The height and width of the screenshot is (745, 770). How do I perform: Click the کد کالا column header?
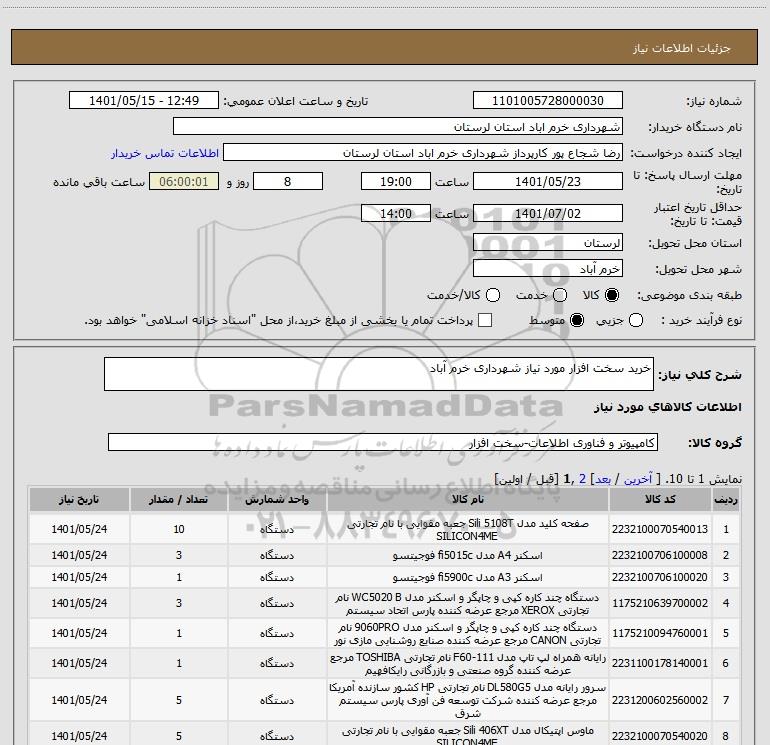tap(660, 499)
